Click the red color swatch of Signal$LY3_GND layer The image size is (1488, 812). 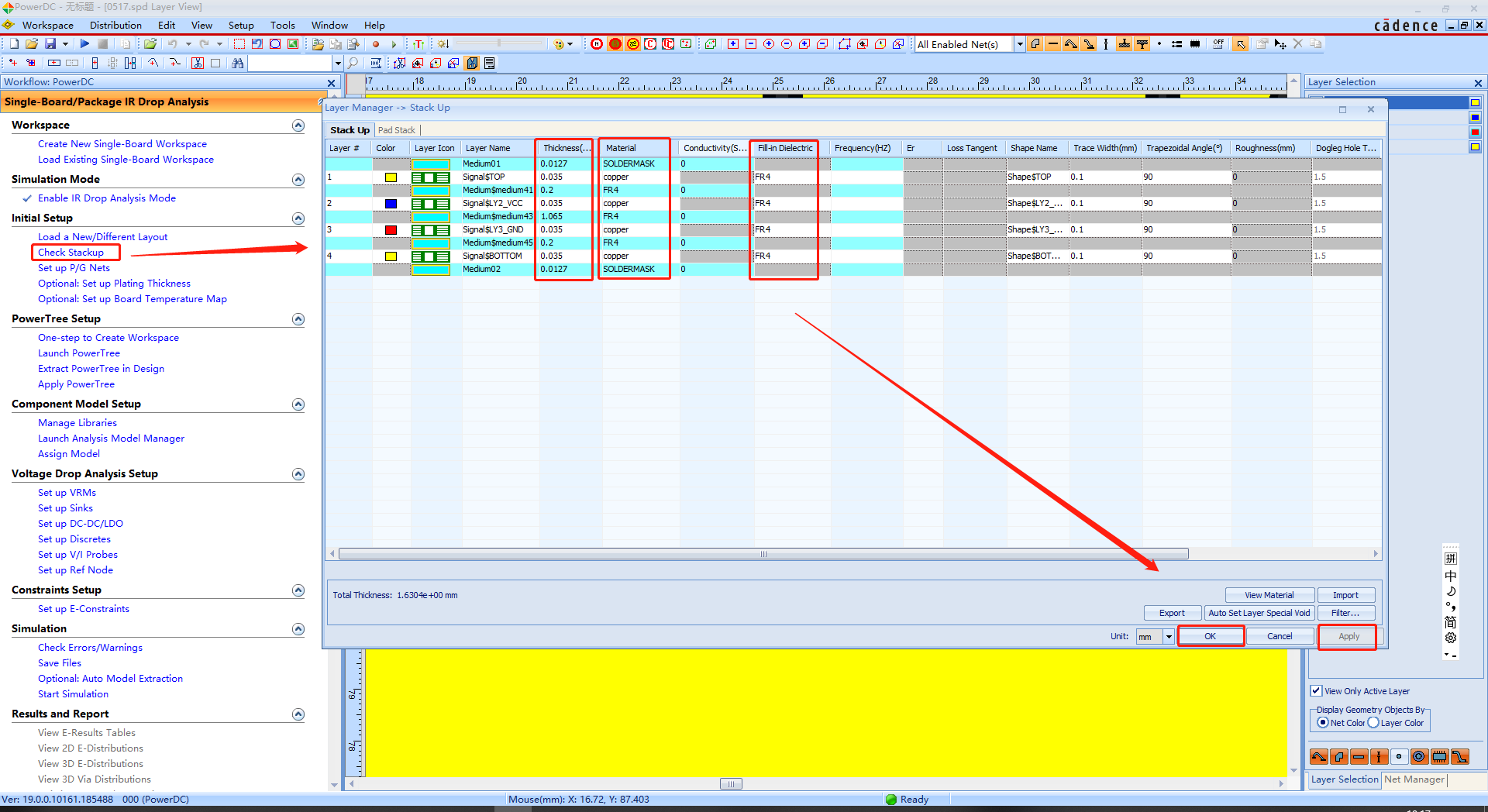(391, 229)
